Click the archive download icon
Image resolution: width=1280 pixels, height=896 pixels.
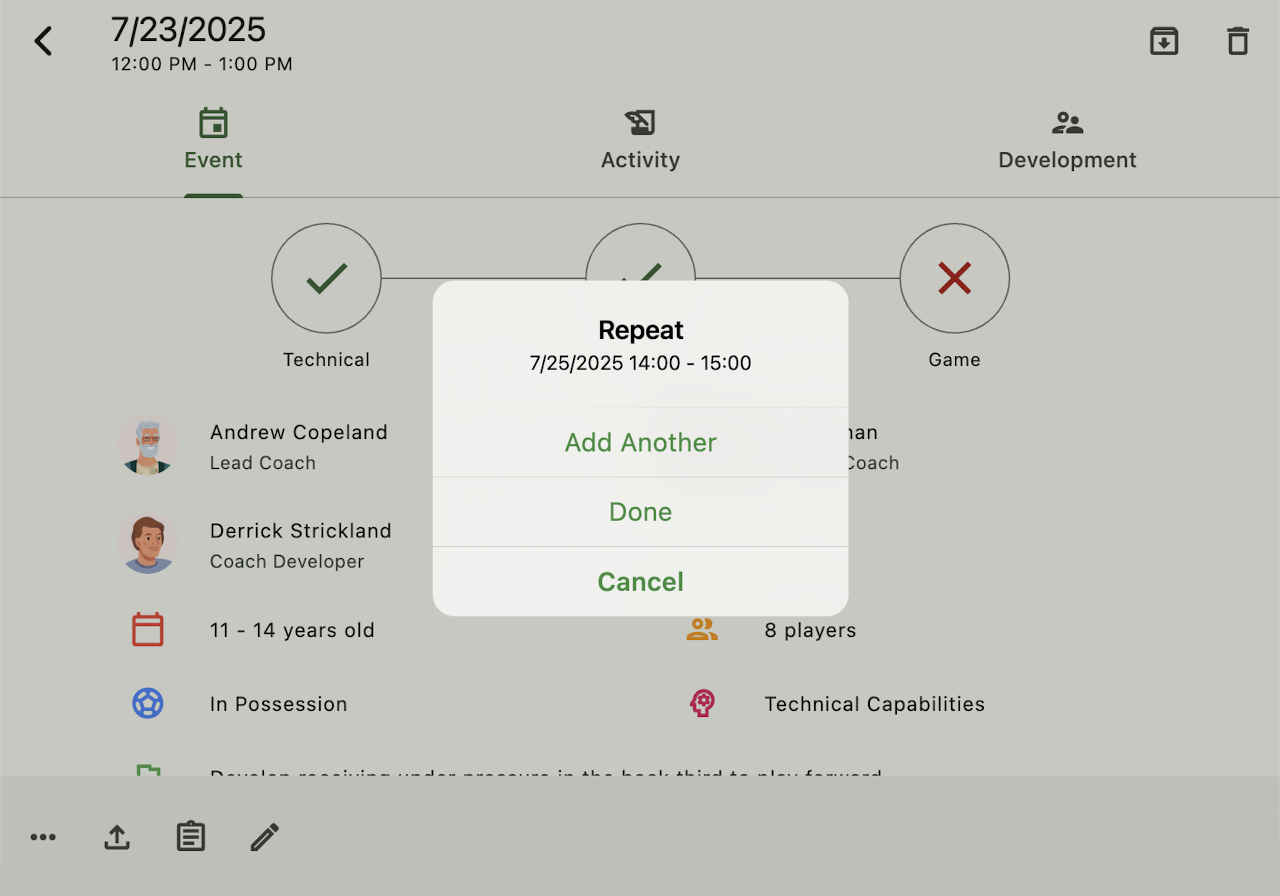coord(1164,41)
